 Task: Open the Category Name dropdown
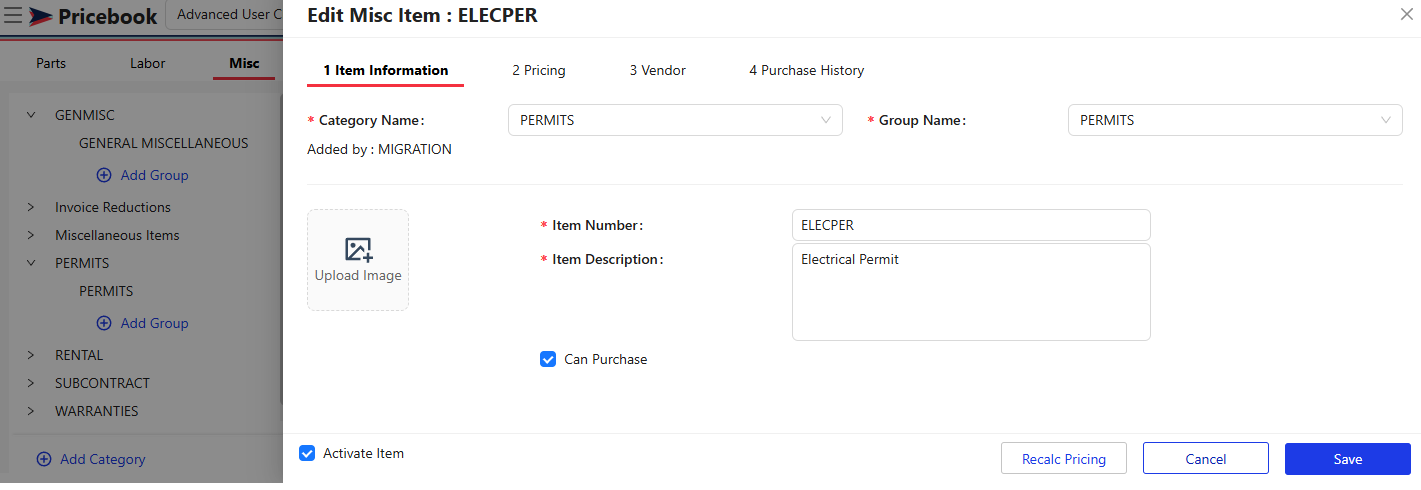675,120
